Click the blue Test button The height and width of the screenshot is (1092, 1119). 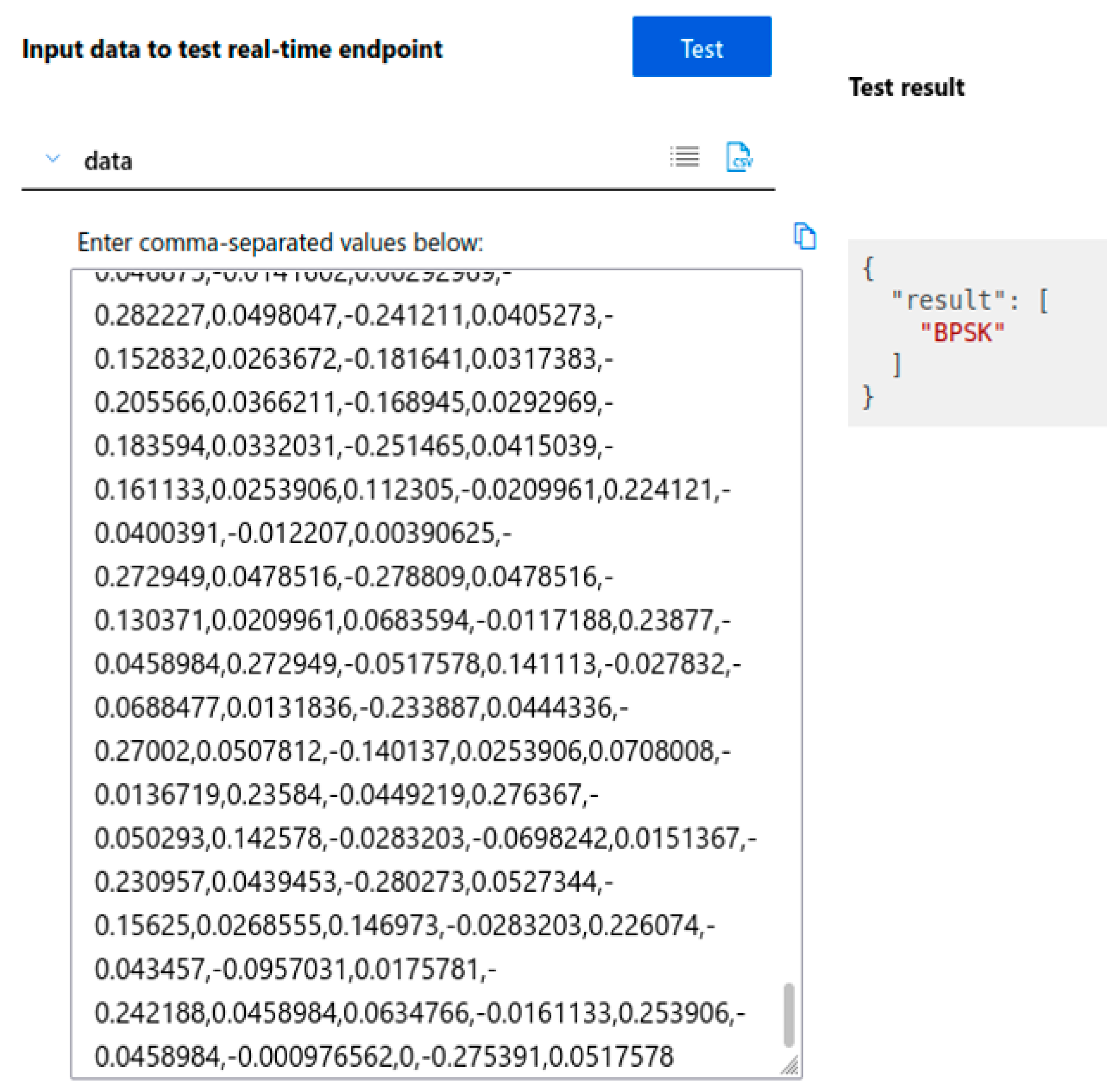[x=701, y=47]
